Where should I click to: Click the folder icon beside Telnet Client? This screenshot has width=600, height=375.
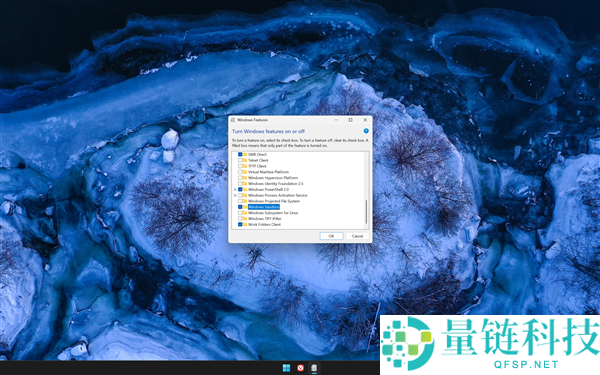click(x=245, y=160)
